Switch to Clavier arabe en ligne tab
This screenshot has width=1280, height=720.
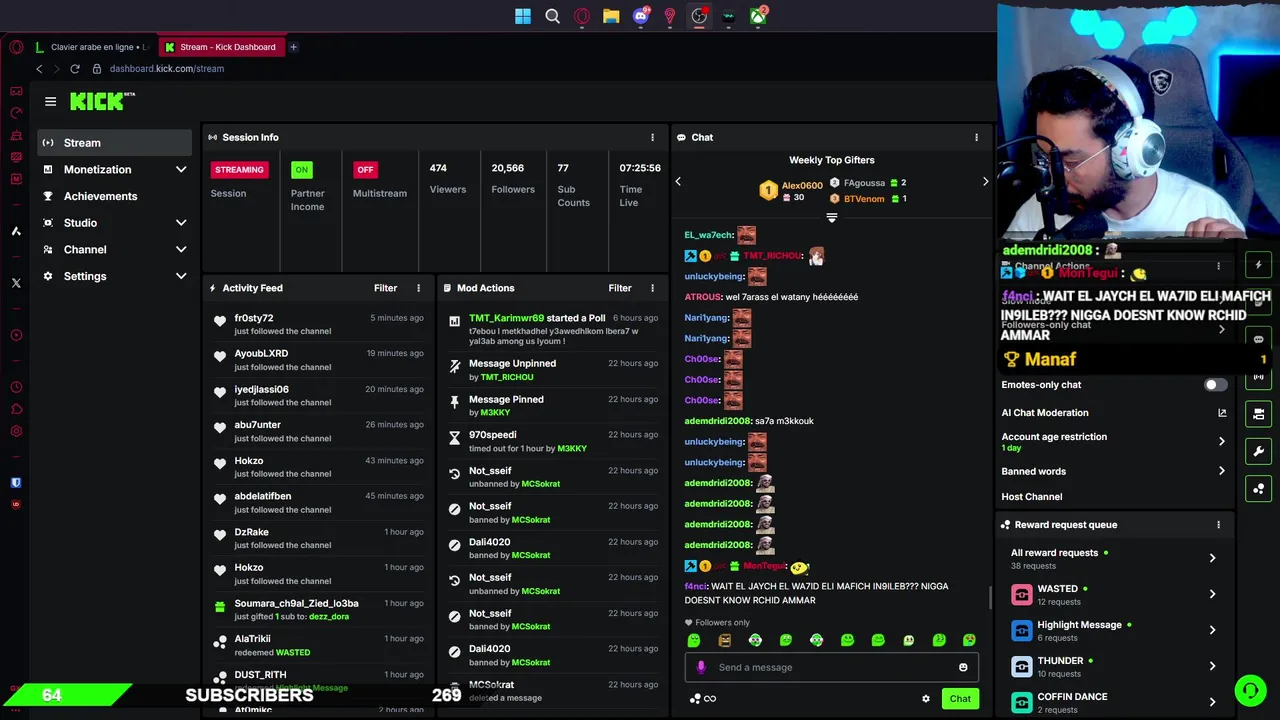[x=92, y=47]
